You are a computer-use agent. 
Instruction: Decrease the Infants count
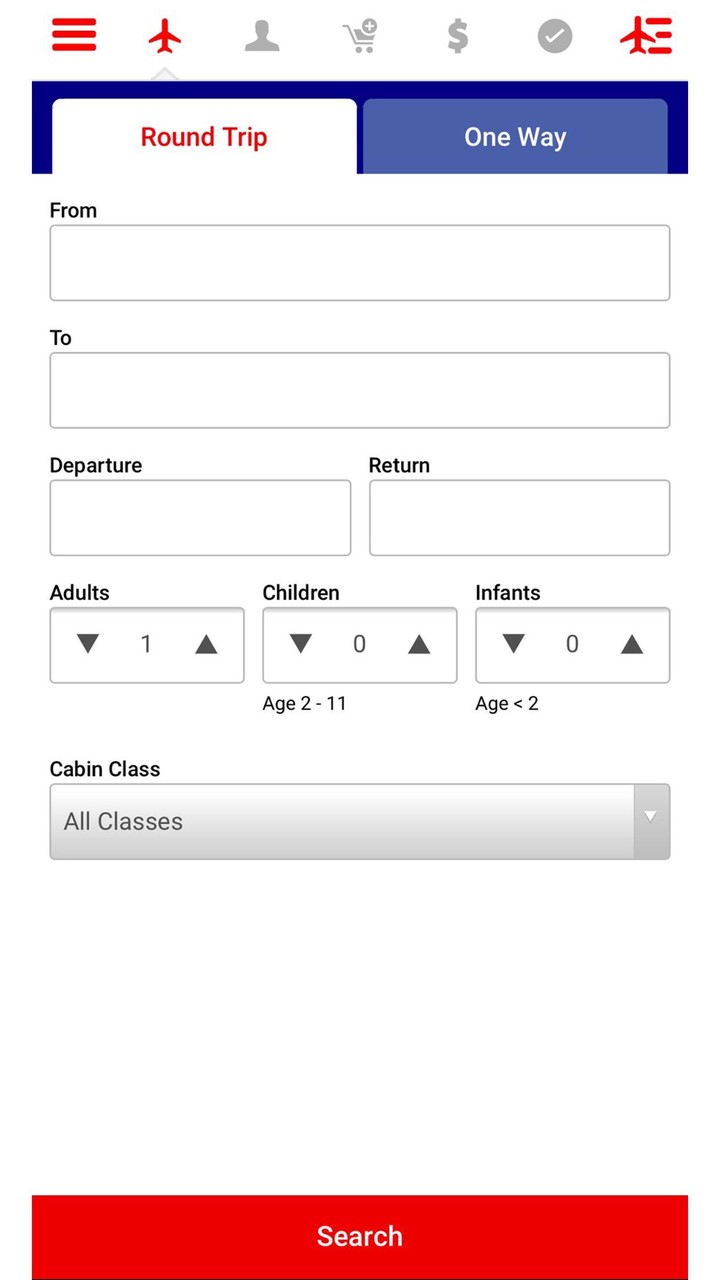514,644
